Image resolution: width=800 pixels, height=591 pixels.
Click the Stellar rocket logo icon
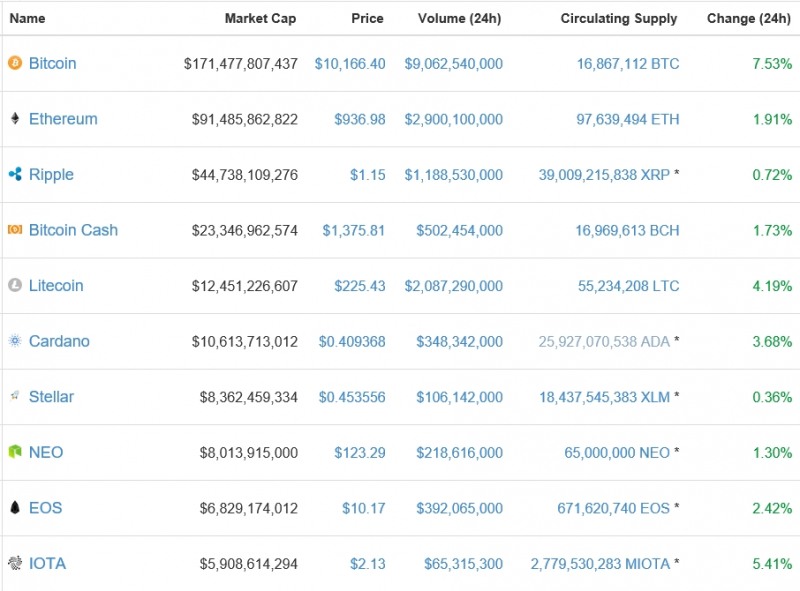point(14,397)
